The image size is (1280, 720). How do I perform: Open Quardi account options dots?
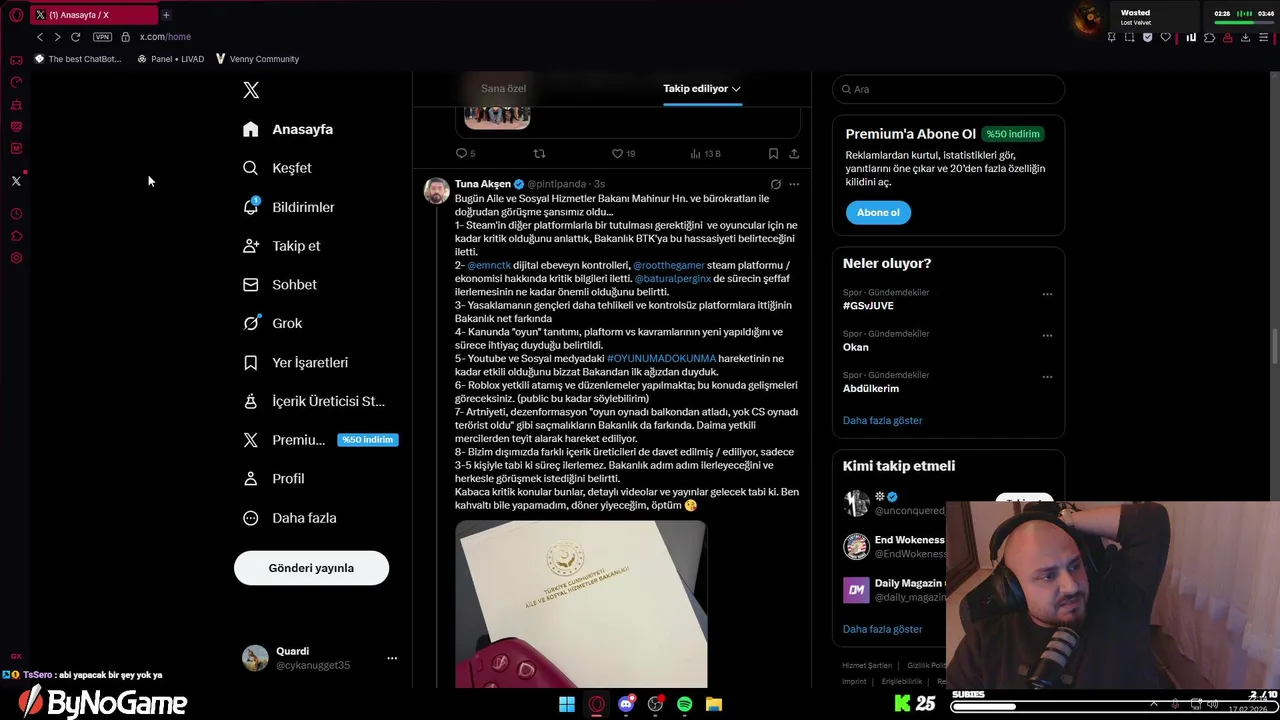pyautogui.click(x=392, y=658)
